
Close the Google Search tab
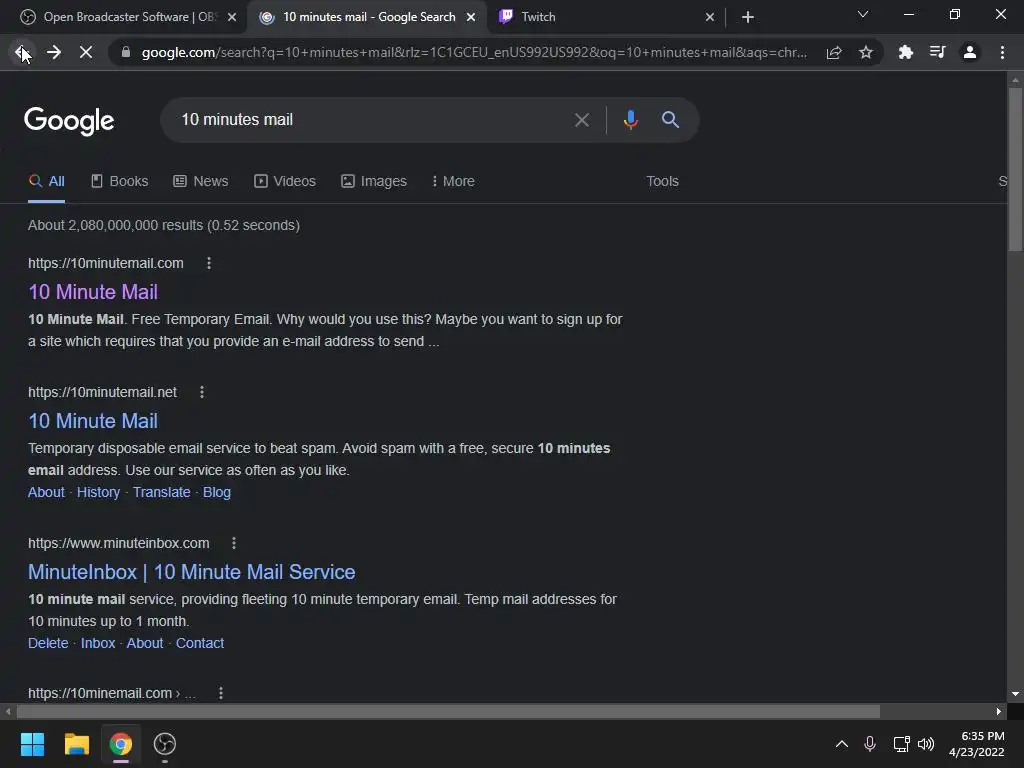(471, 17)
